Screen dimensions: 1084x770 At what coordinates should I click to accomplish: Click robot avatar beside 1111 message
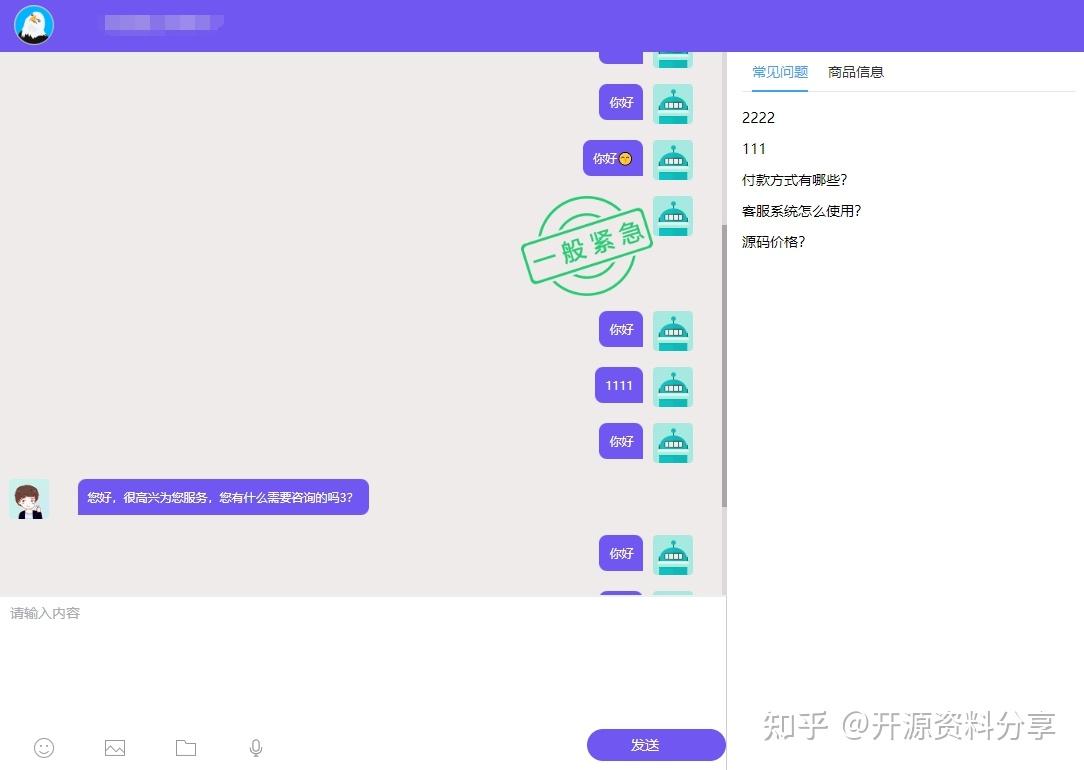coord(673,387)
